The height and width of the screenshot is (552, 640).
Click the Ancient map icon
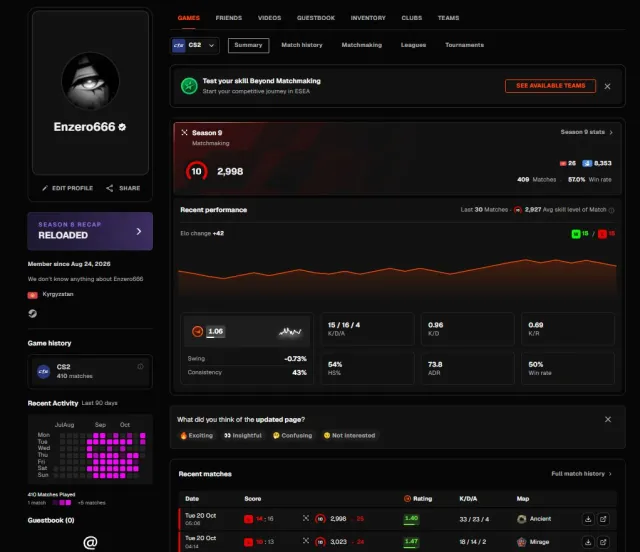click(521, 519)
